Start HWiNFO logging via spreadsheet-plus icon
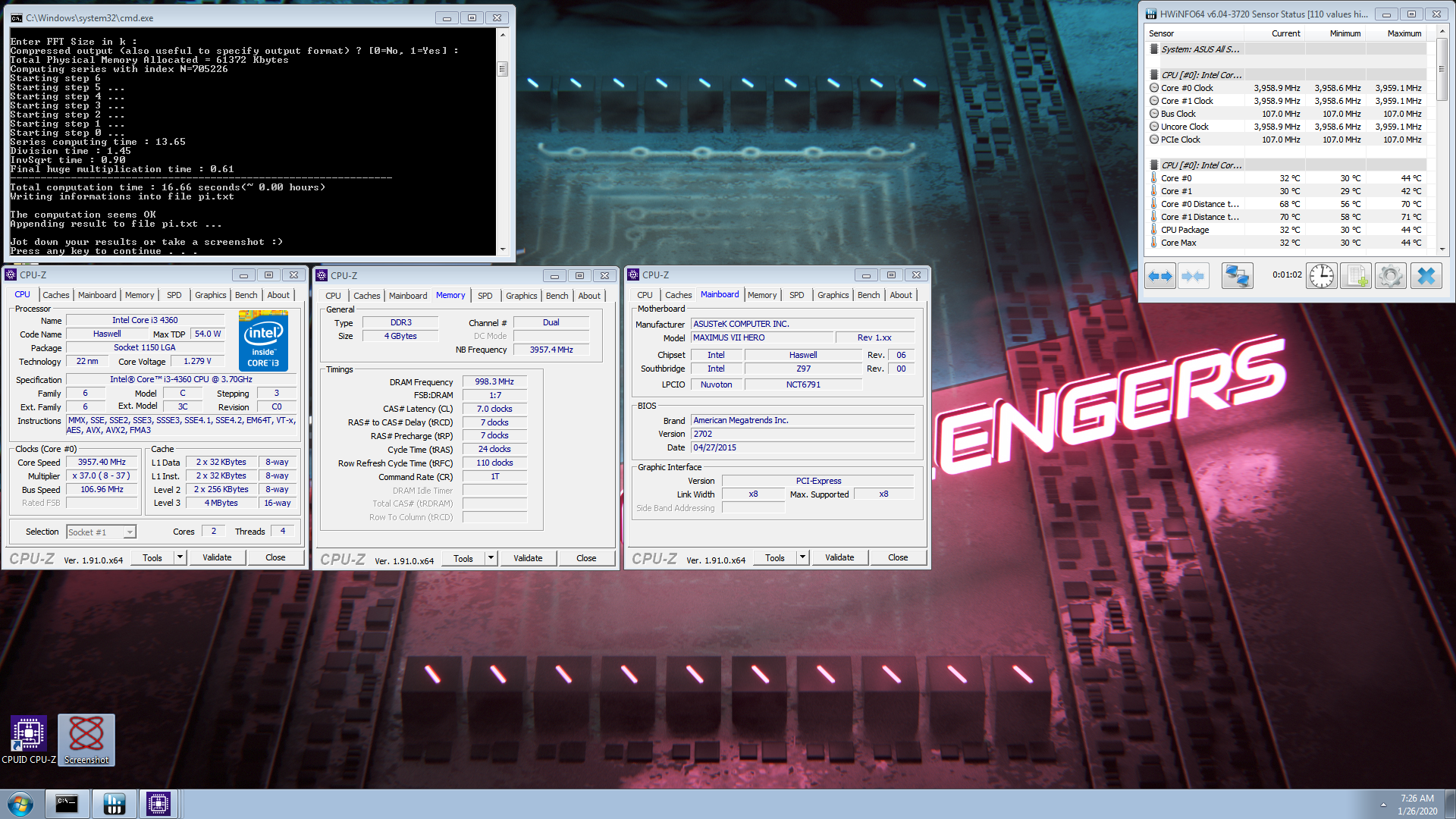The width and height of the screenshot is (1456, 819). coord(1355,276)
